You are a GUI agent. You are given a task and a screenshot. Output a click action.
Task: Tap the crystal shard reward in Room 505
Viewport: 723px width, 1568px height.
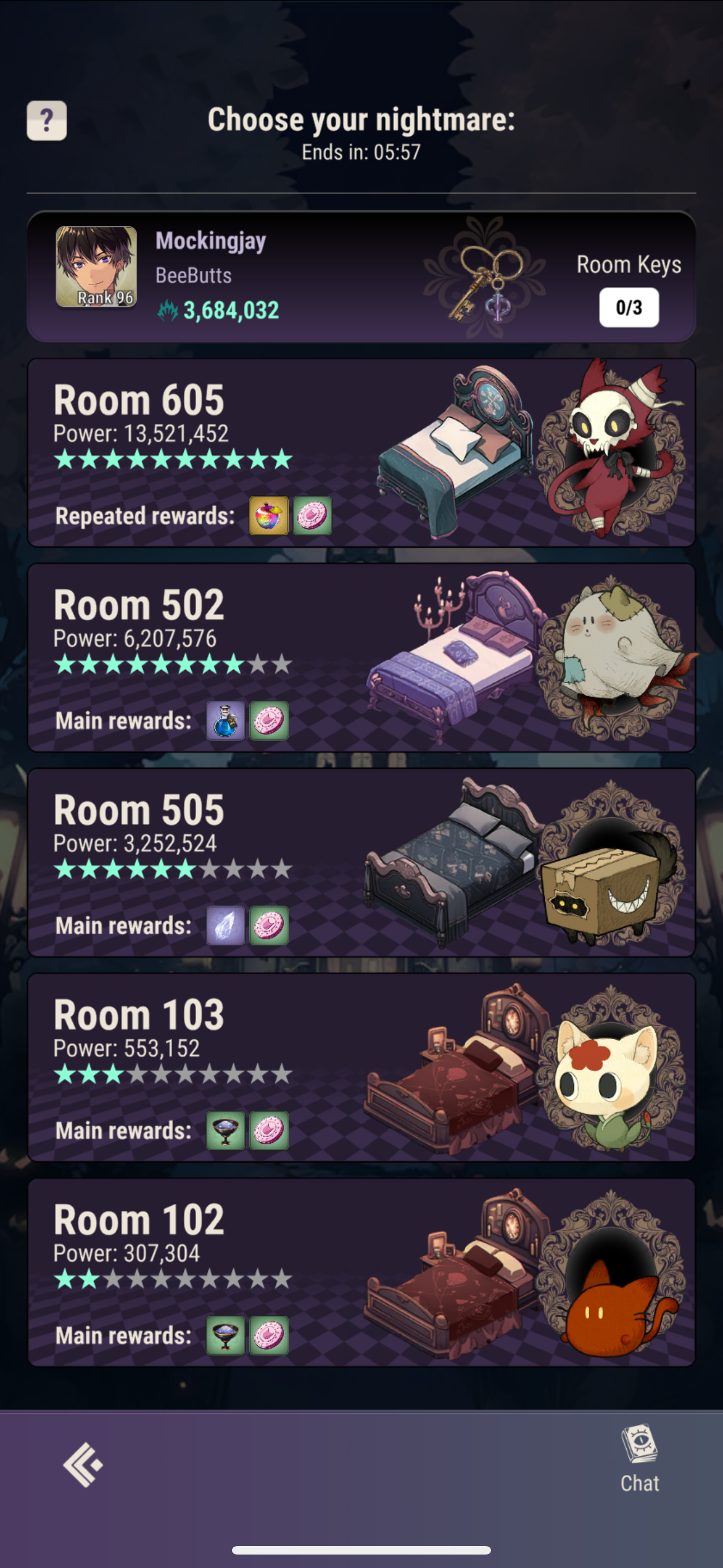pos(226,925)
